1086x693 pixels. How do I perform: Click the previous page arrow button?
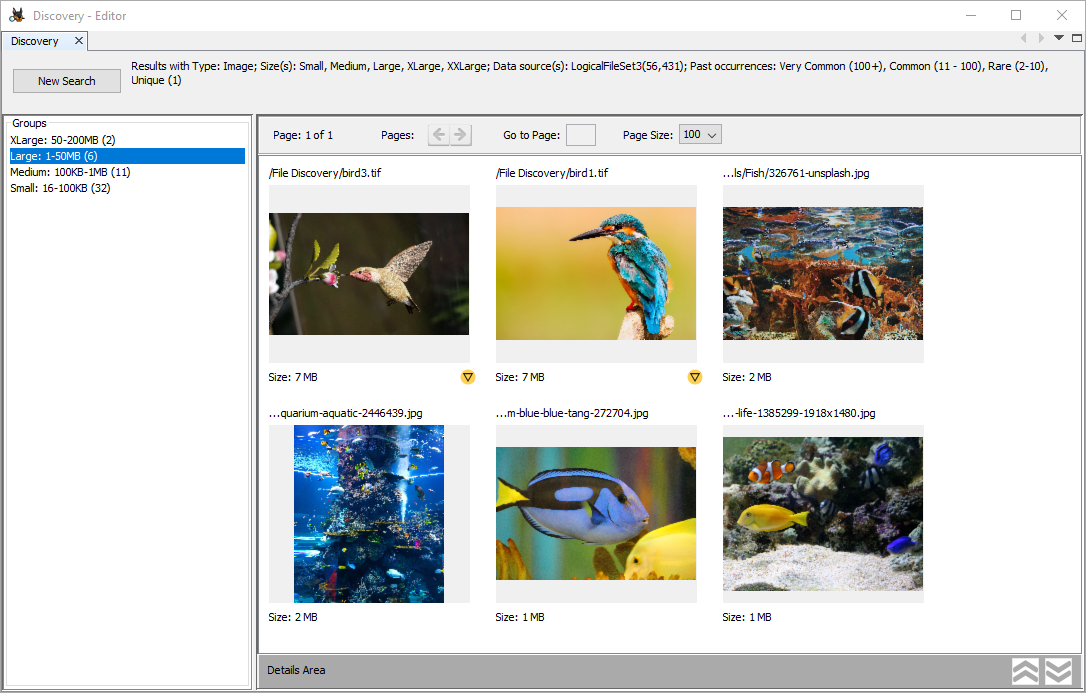439,135
